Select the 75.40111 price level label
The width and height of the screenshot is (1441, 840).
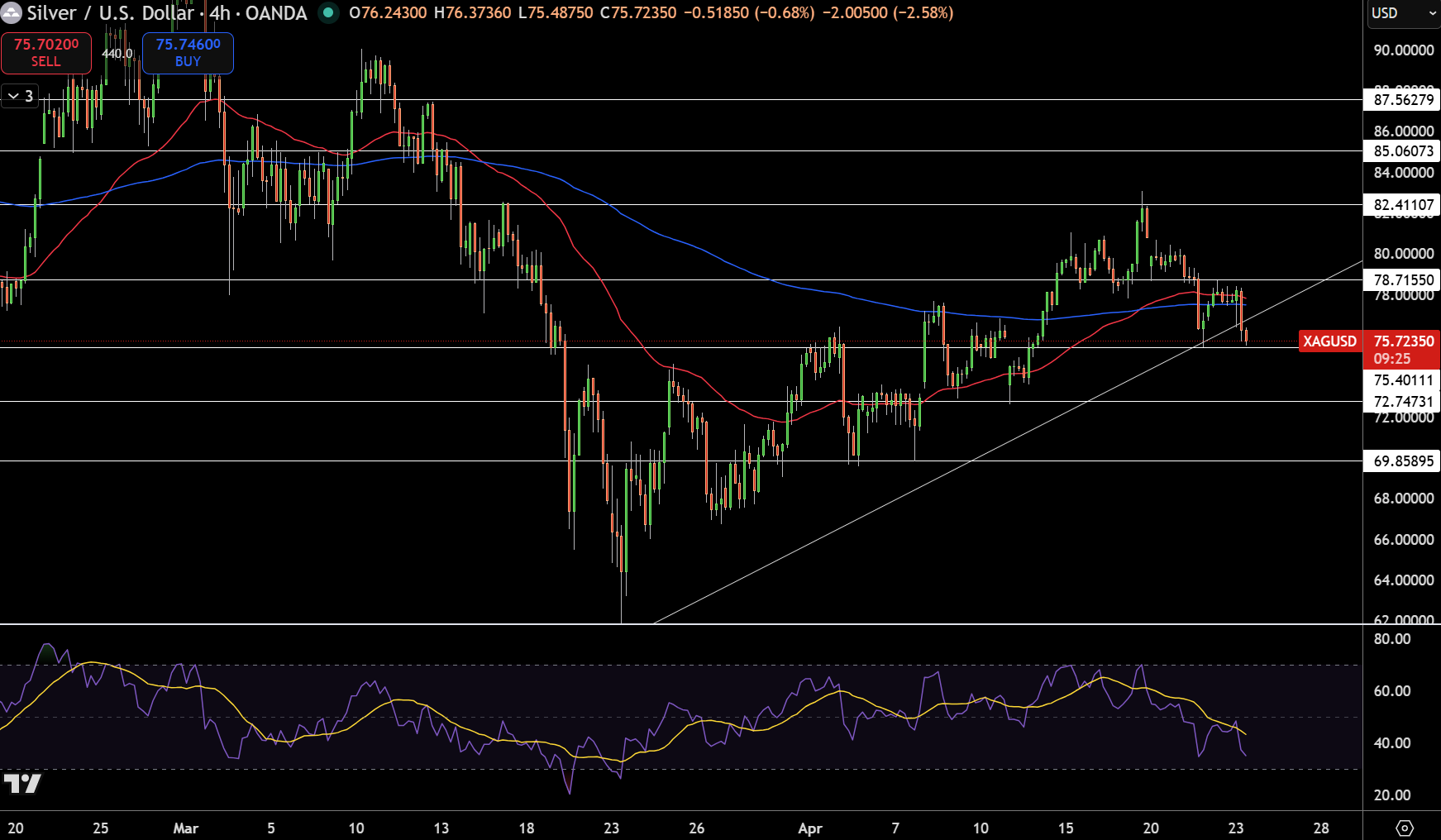[1402, 380]
